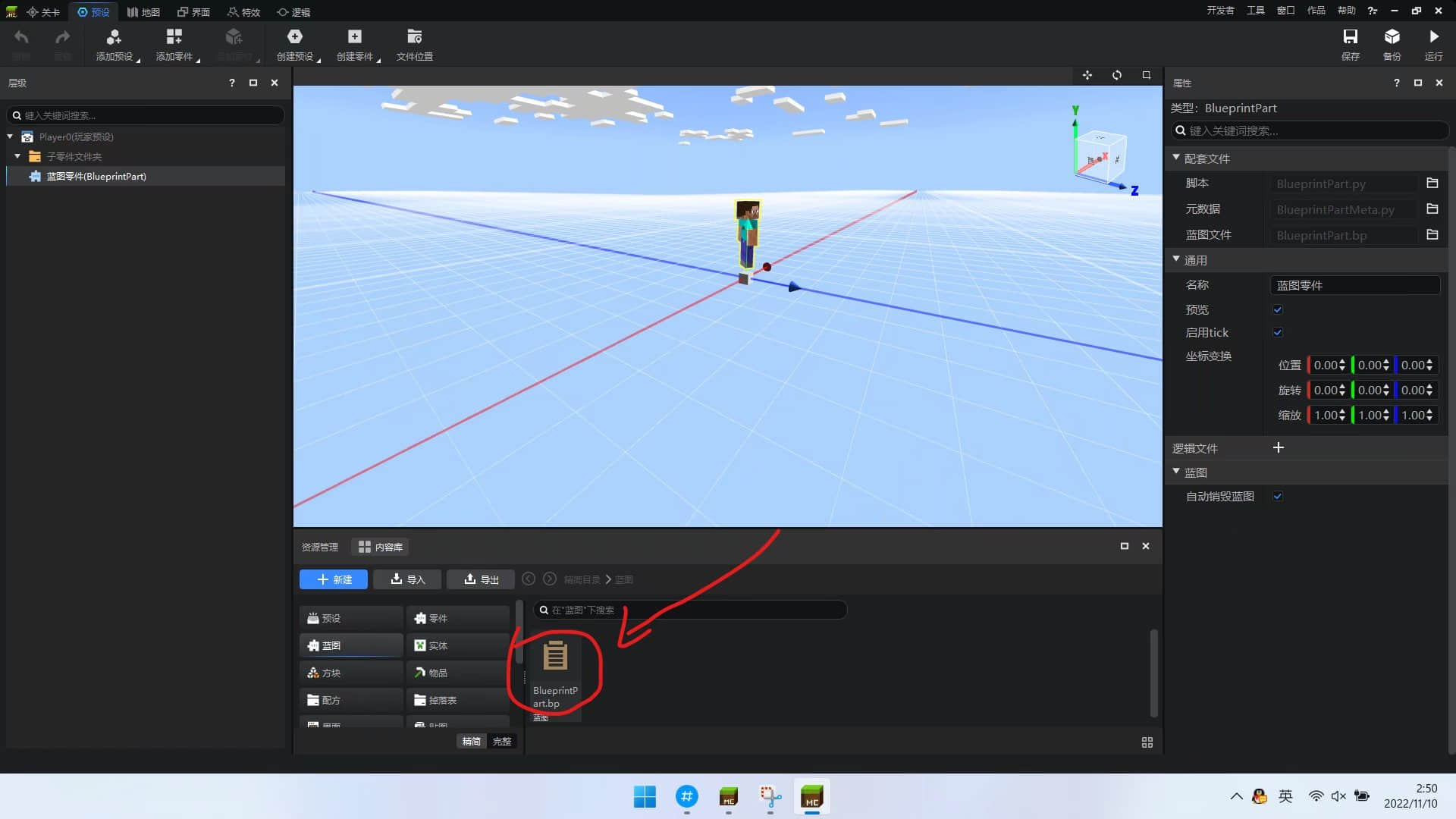Select 蓝图零件(BlueprintPart) in hierarchy tree
Image resolution: width=1456 pixels, height=819 pixels.
pos(146,176)
